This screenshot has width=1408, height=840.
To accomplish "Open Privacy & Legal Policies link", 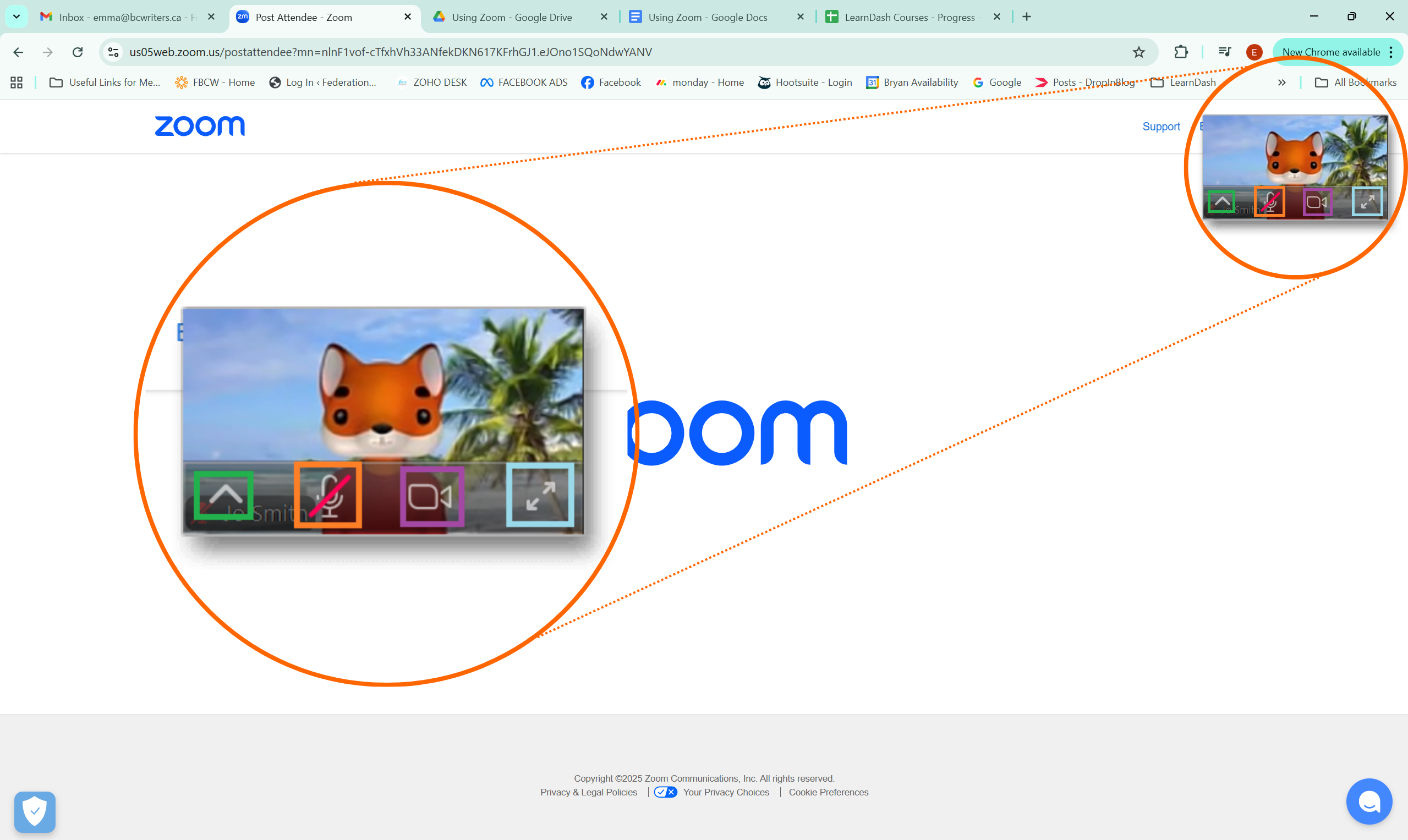I will [588, 793].
